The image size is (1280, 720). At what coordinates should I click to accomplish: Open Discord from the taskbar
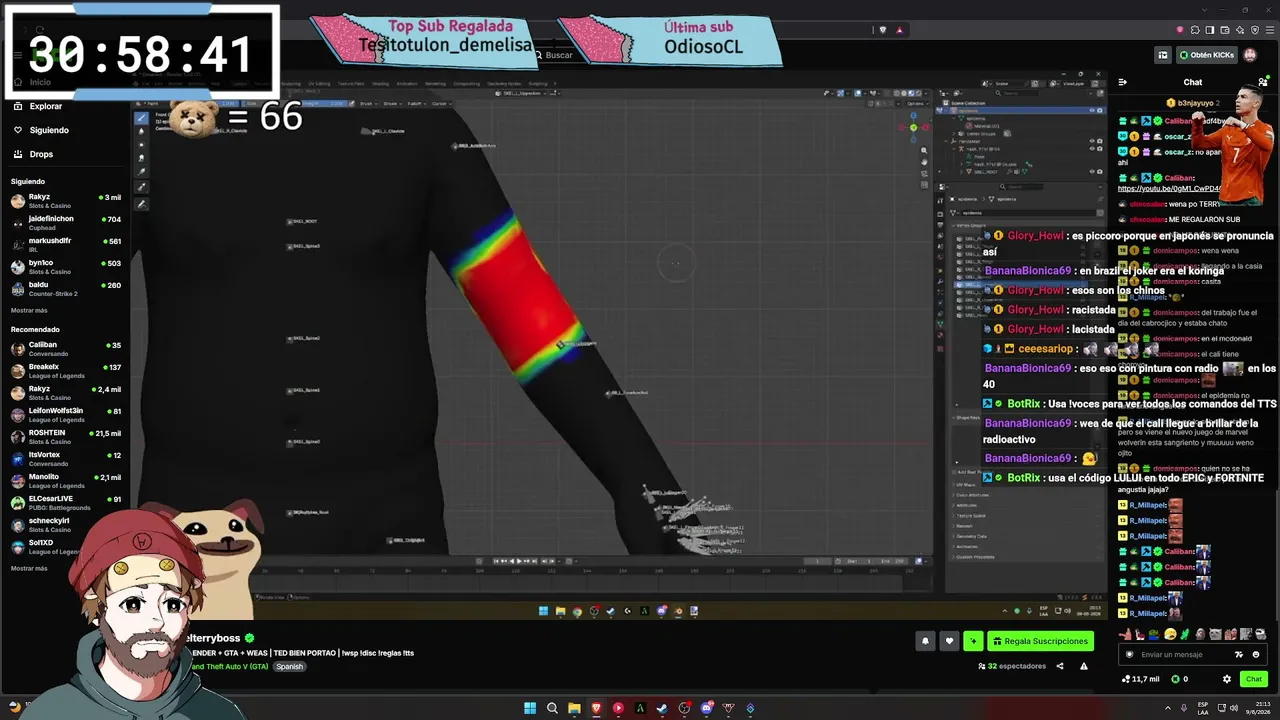click(x=706, y=708)
